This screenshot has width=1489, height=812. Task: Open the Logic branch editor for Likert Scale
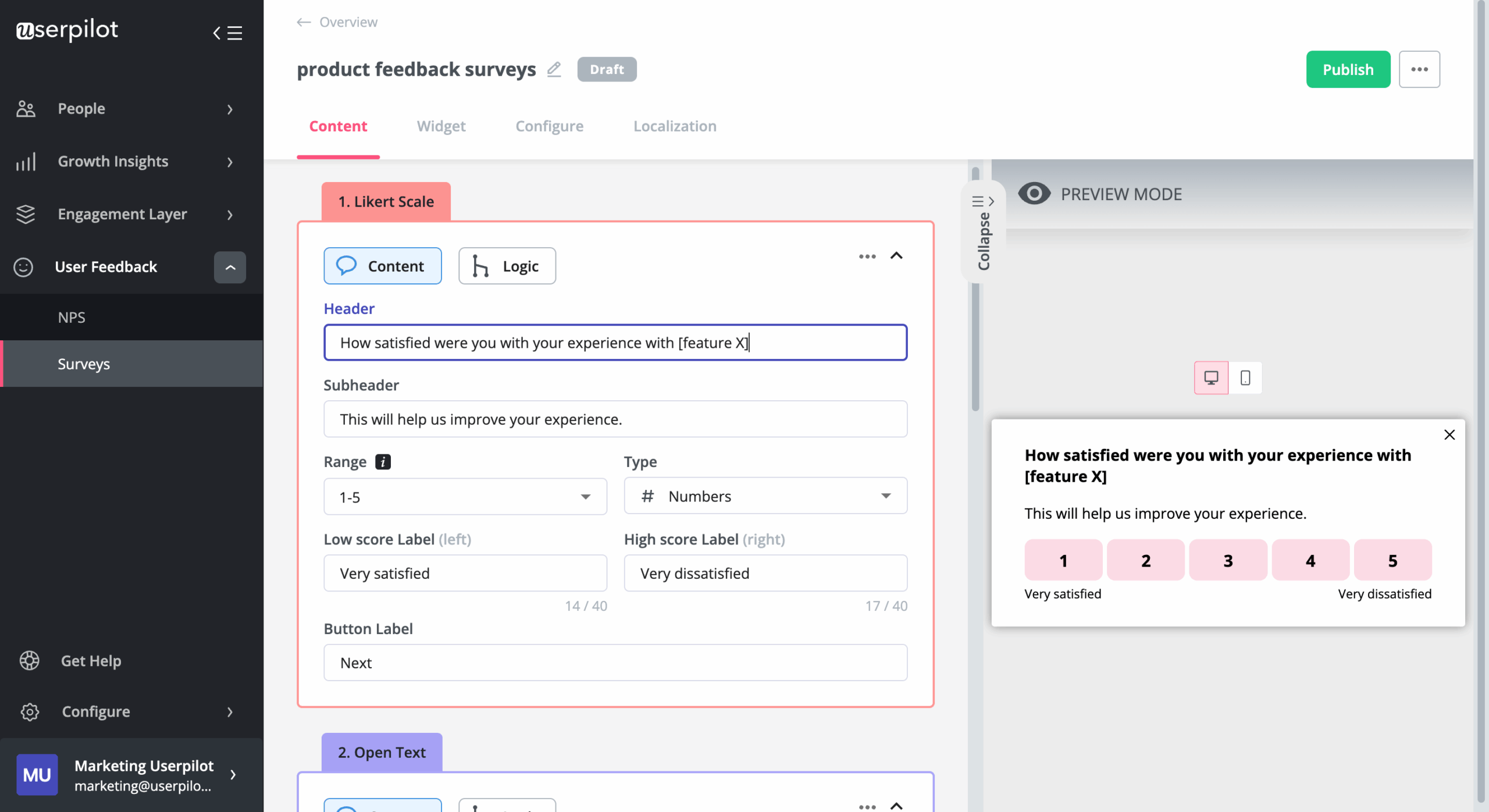507,266
